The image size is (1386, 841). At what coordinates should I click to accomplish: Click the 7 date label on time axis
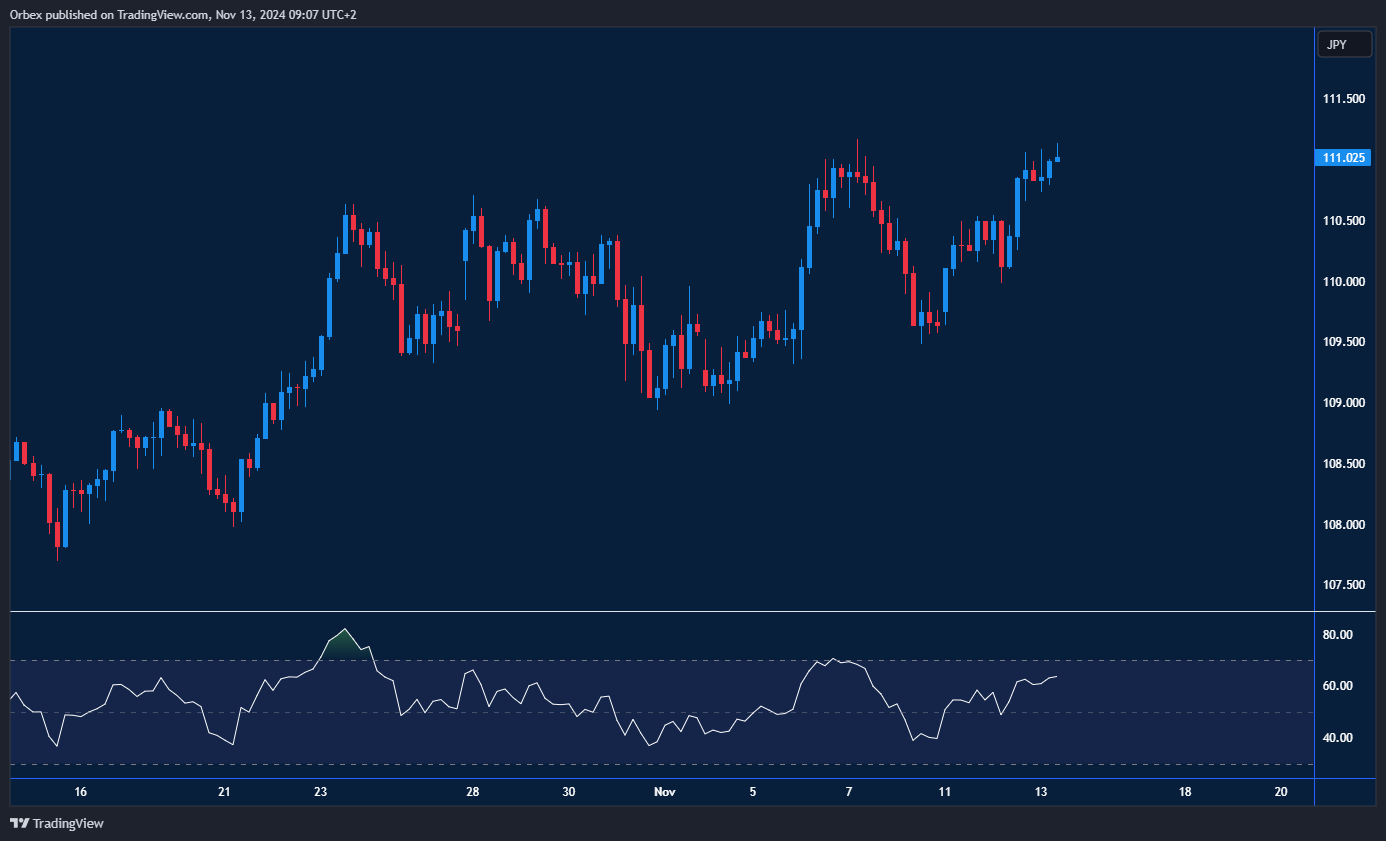848,792
